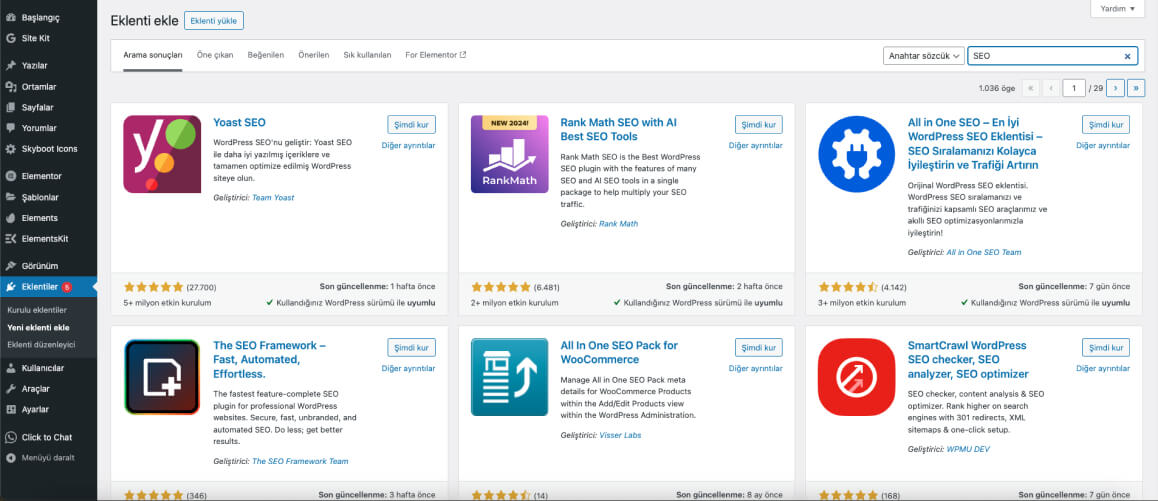The width and height of the screenshot is (1158, 501).
Task: Click The SEO Framework plugin logo
Action: pyautogui.click(x=162, y=377)
